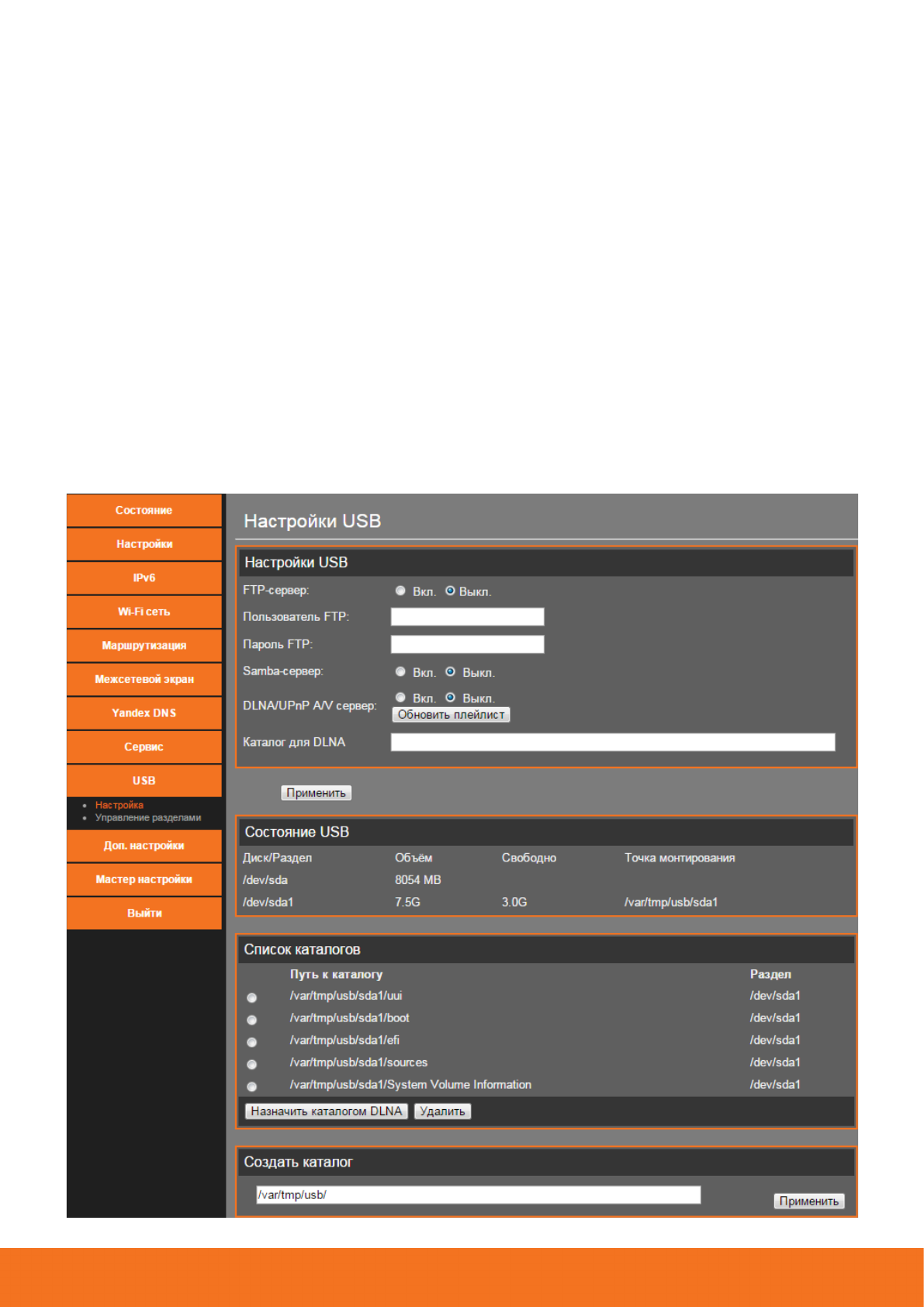Image resolution: width=924 pixels, height=1307 pixels.
Task: Focus the Пароль FTP password field
Action: pyautogui.click(x=467, y=644)
